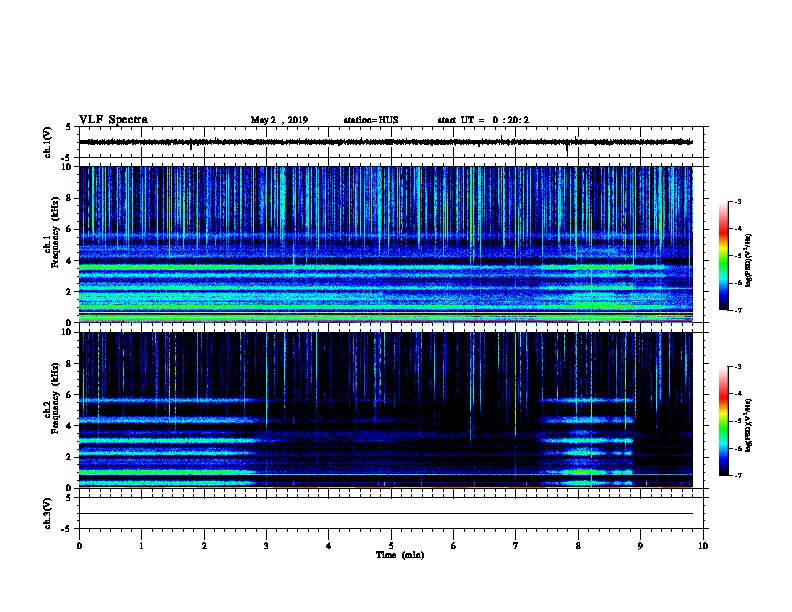792x612 pixels.
Task: Click time axis tick label "9"
Action: point(640,546)
